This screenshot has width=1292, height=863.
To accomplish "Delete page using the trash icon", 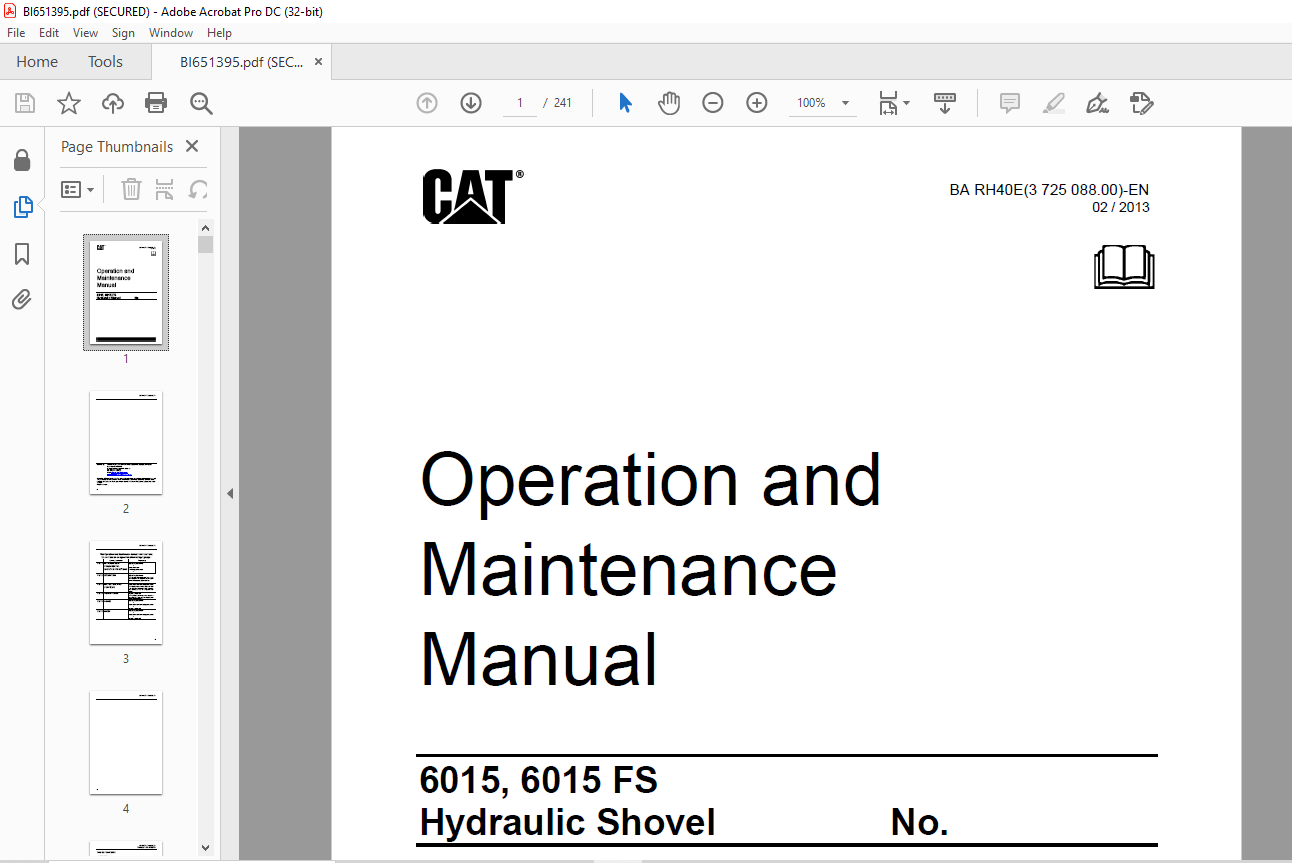I will coord(131,189).
